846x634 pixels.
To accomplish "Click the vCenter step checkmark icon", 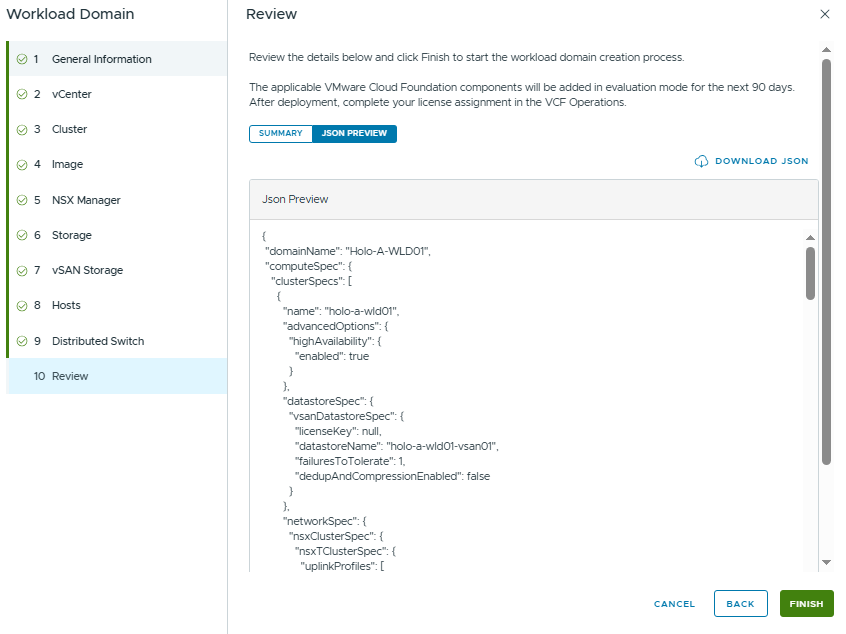I will point(22,94).
